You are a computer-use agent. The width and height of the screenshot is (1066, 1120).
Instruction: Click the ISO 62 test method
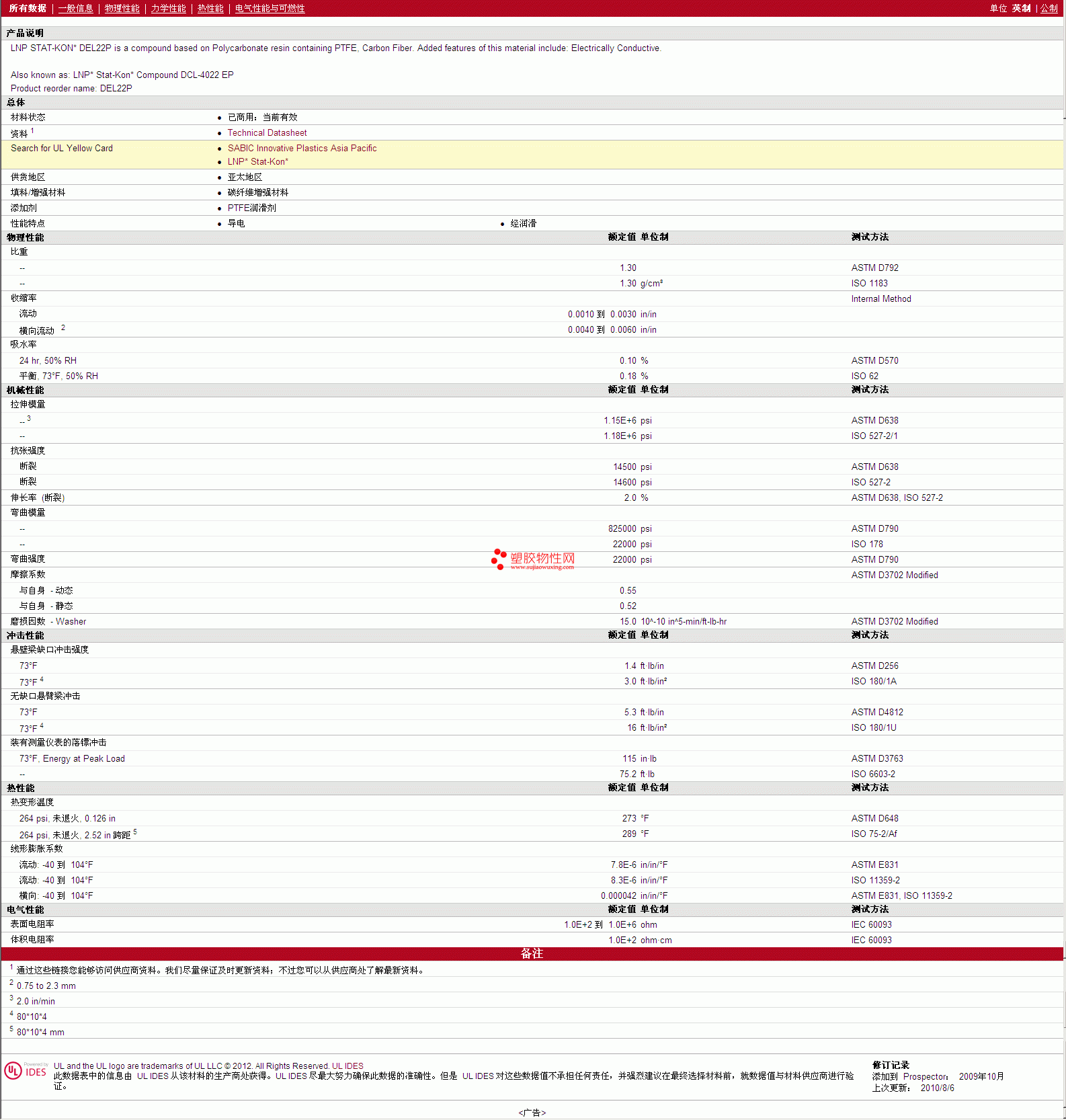coord(864,376)
